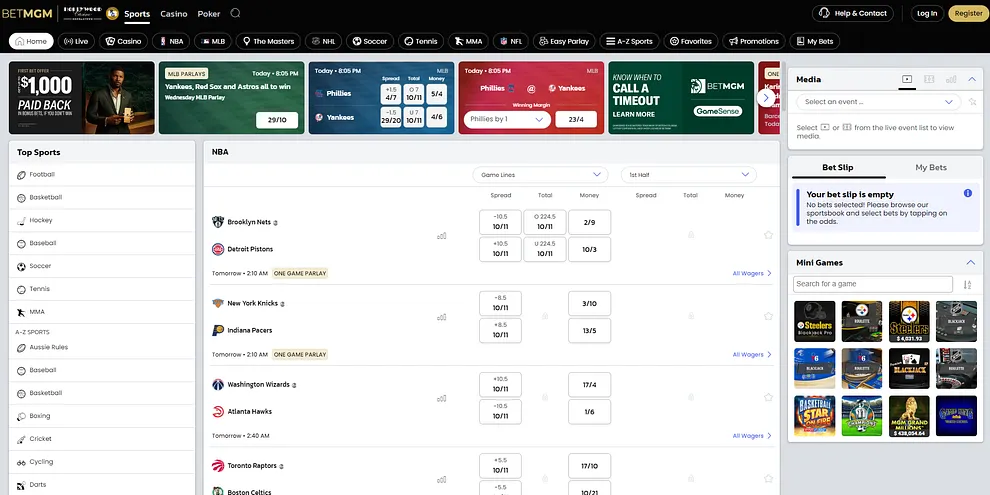
Task: Open stats icon for Knicks vs Pacers
Action: click(x=441, y=317)
